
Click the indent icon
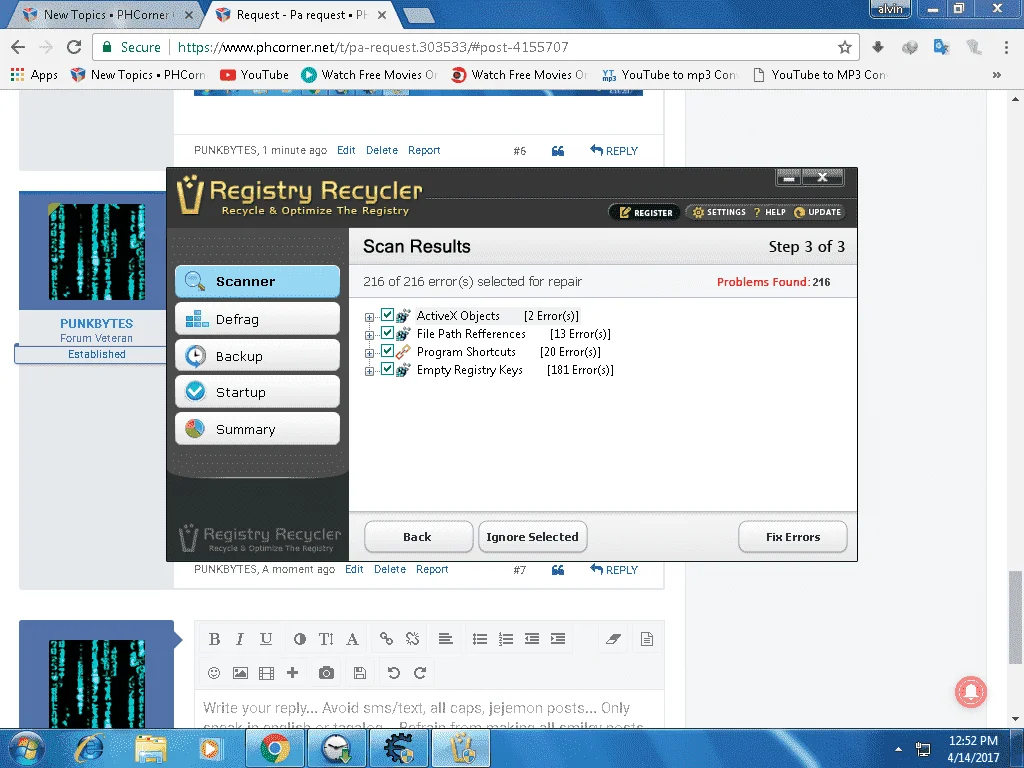coord(558,639)
